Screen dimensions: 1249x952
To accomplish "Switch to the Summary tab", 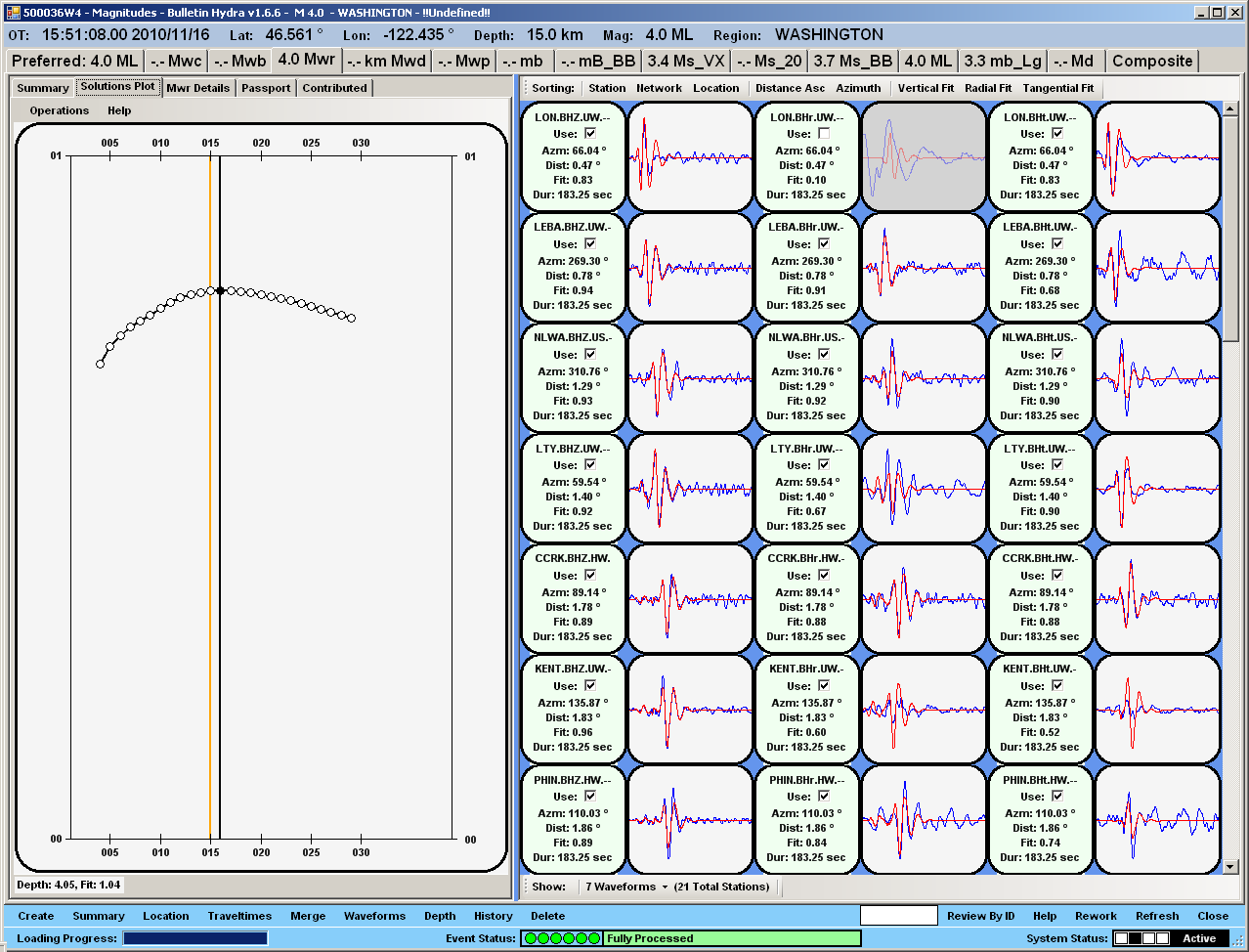I will point(43,88).
